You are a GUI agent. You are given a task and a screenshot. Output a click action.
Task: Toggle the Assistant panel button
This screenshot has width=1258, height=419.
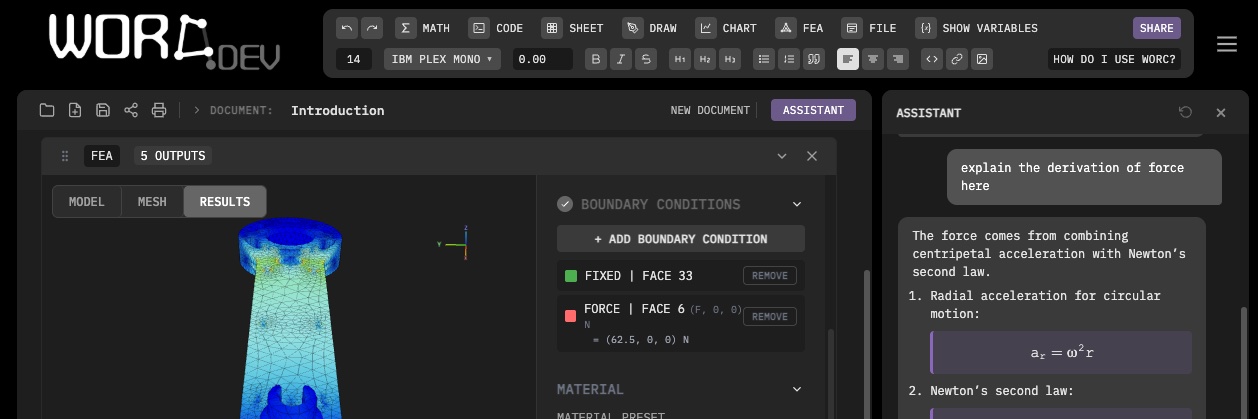click(813, 110)
